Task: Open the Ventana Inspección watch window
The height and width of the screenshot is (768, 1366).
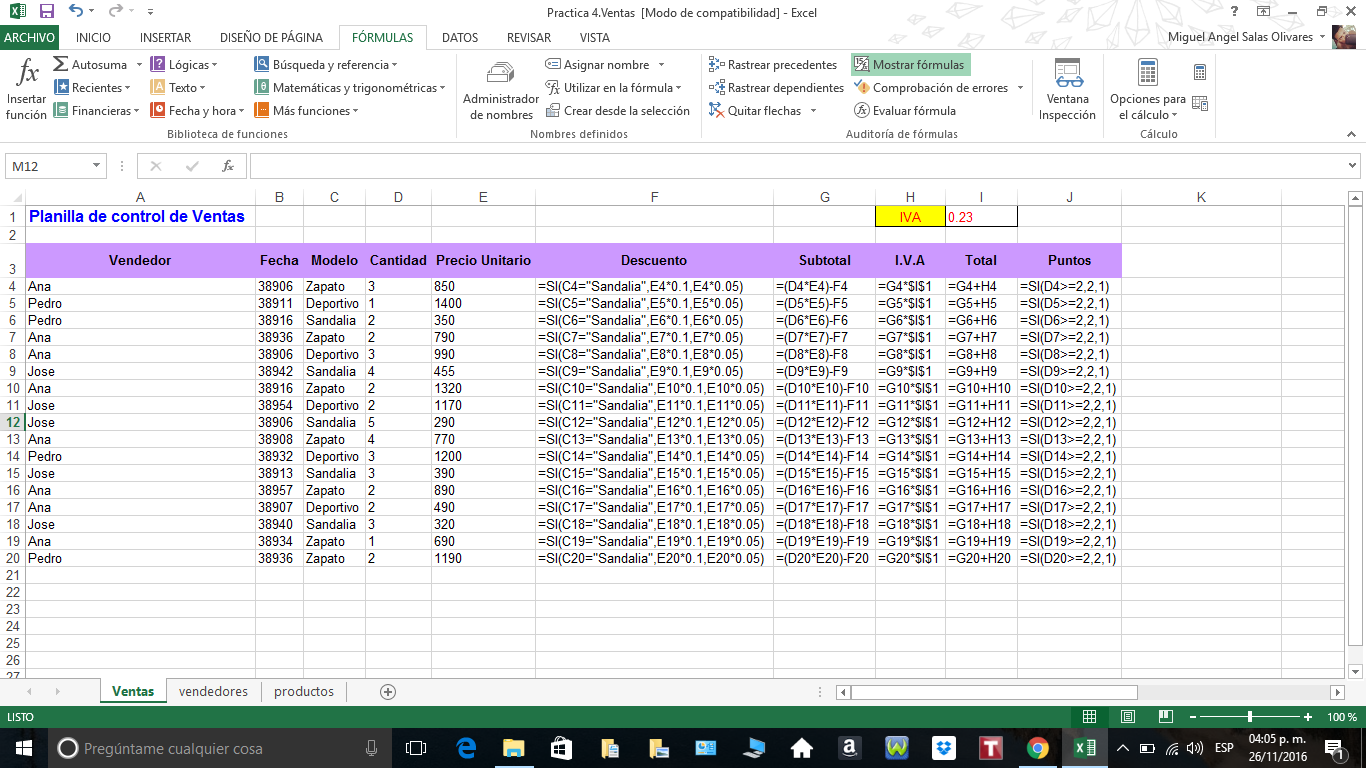Action: pos(1068,88)
